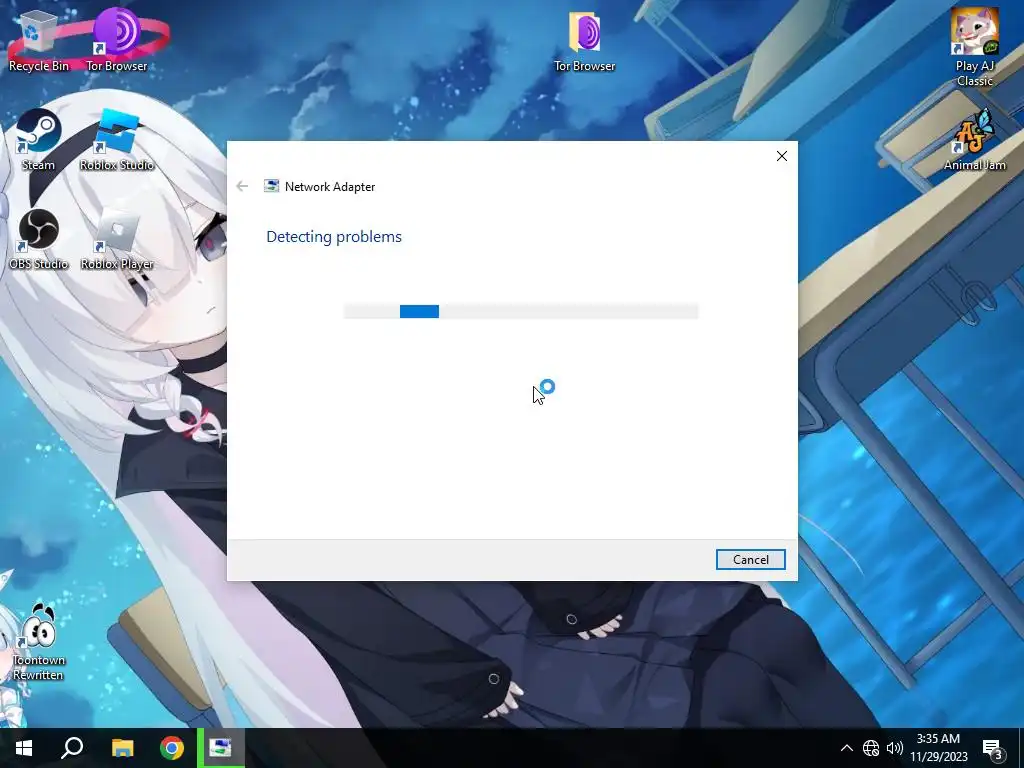Open File Explorer from the taskbar
Viewport: 1024px width, 768px height.
click(x=122, y=748)
